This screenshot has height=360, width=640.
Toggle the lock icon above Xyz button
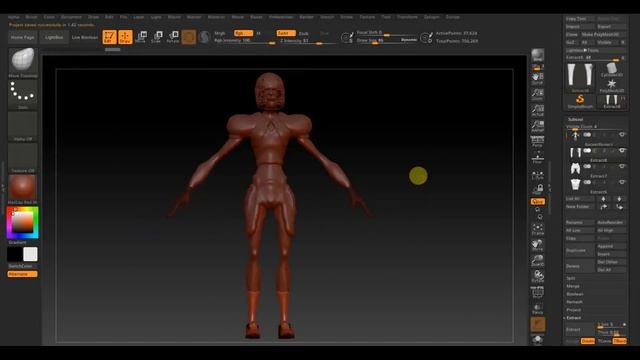point(538,189)
